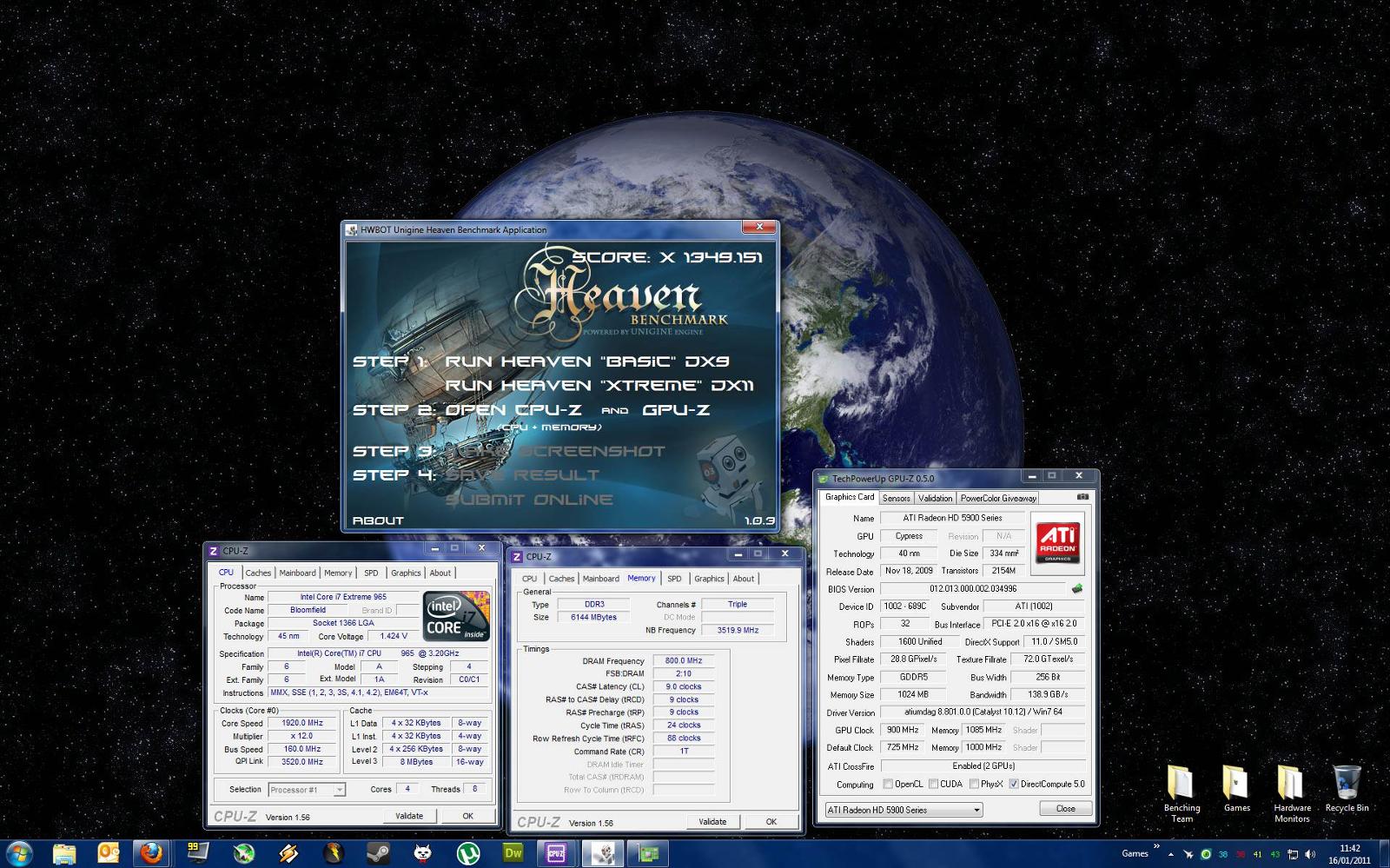Run Heaven "Xtreme" DX11 benchmark
Screen dimensions: 1390x868
pyautogui.click(x=599, y=385)
